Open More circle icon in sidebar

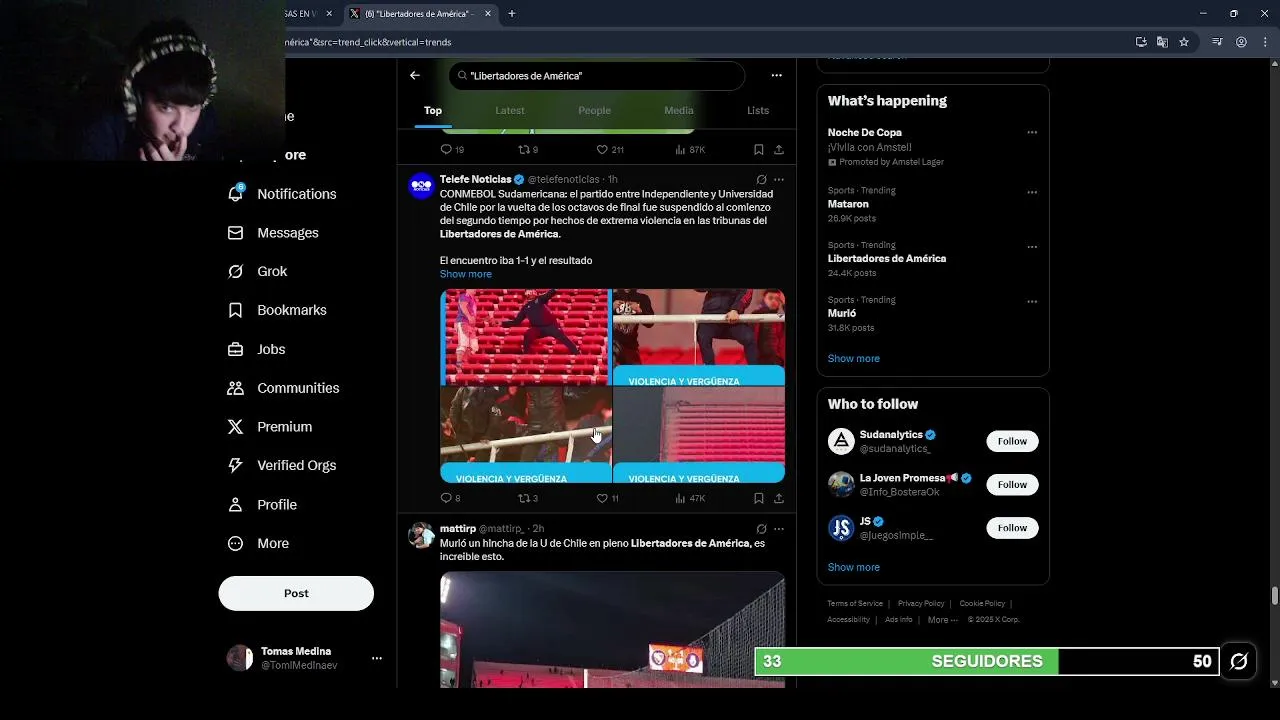point(236,544)
